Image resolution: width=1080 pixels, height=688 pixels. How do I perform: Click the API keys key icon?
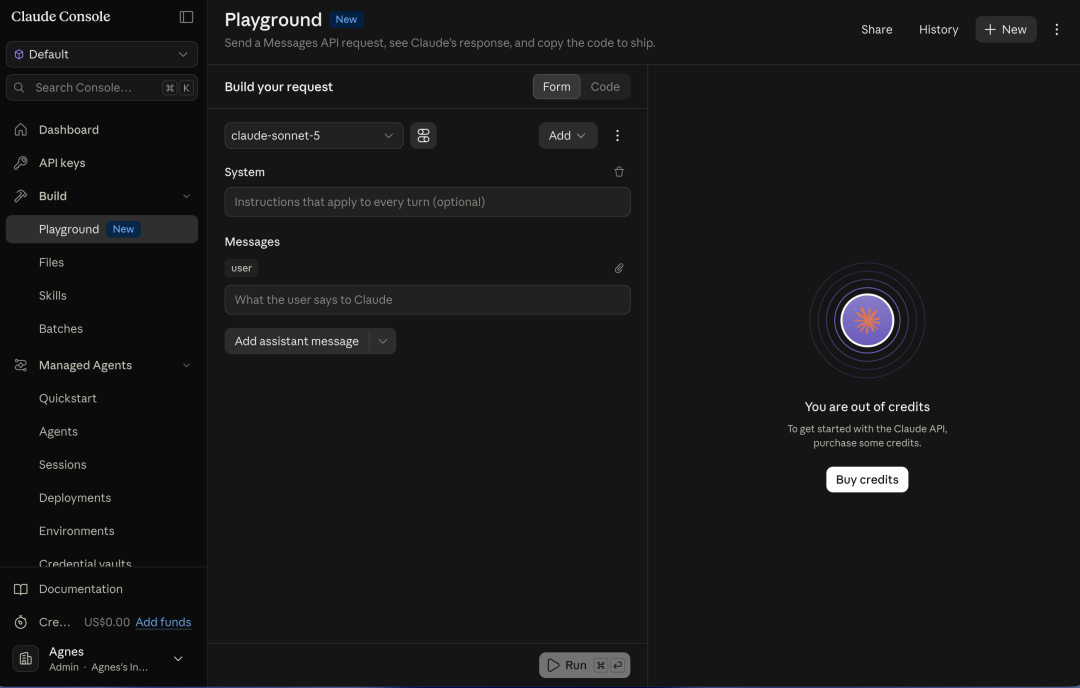21,163
